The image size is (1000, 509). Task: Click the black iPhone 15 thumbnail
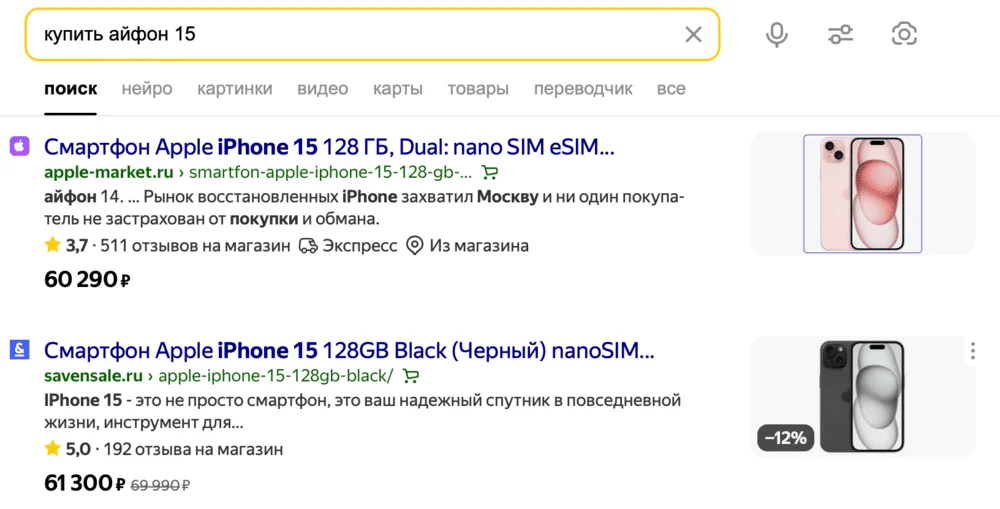[862, 396]
